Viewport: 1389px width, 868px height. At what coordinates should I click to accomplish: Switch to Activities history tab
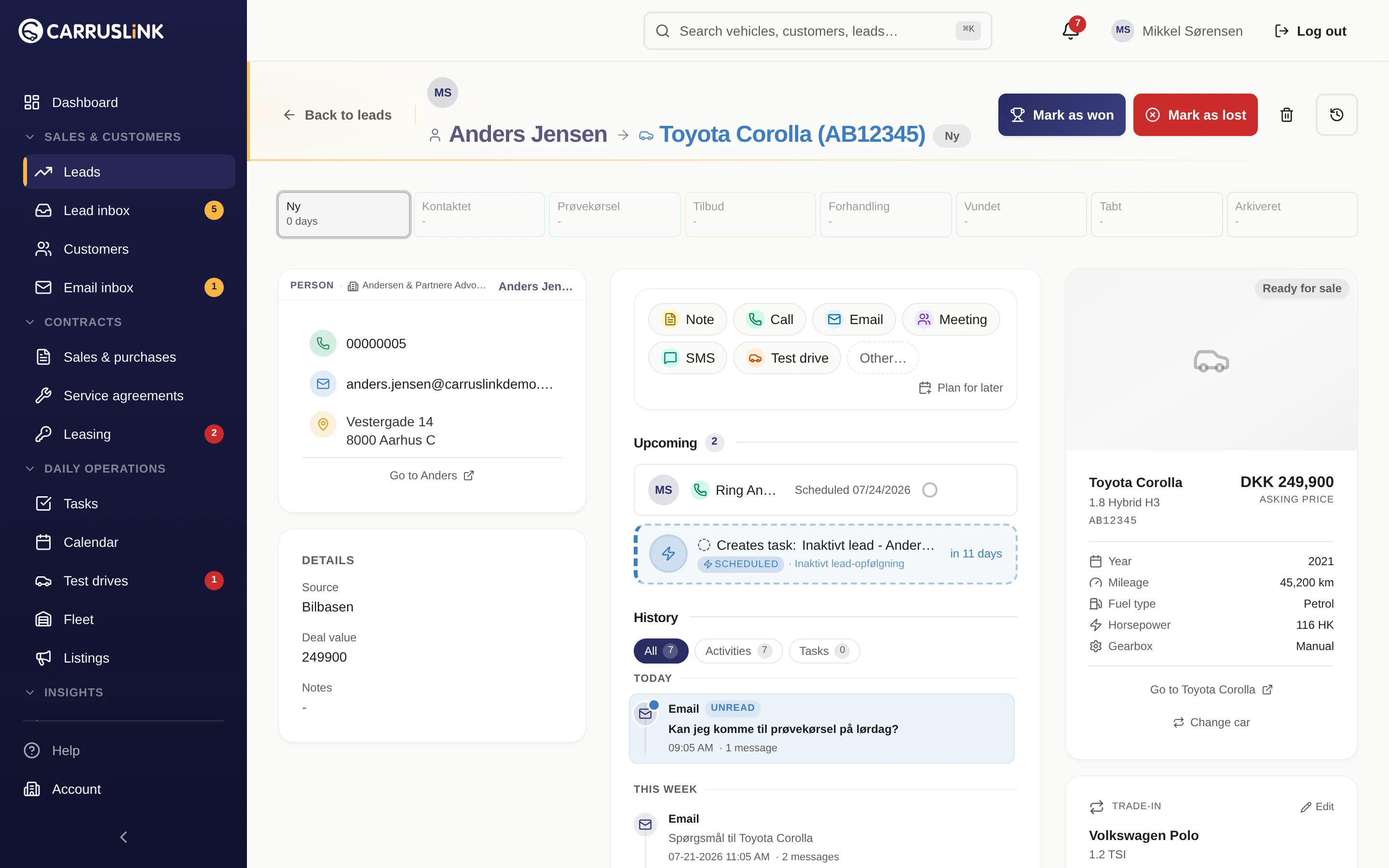point(738,651)
